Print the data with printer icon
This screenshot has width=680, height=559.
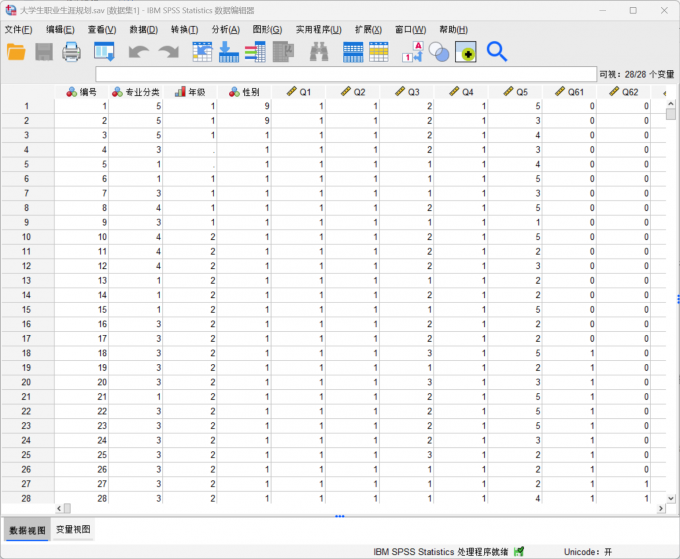click(71, 52)
